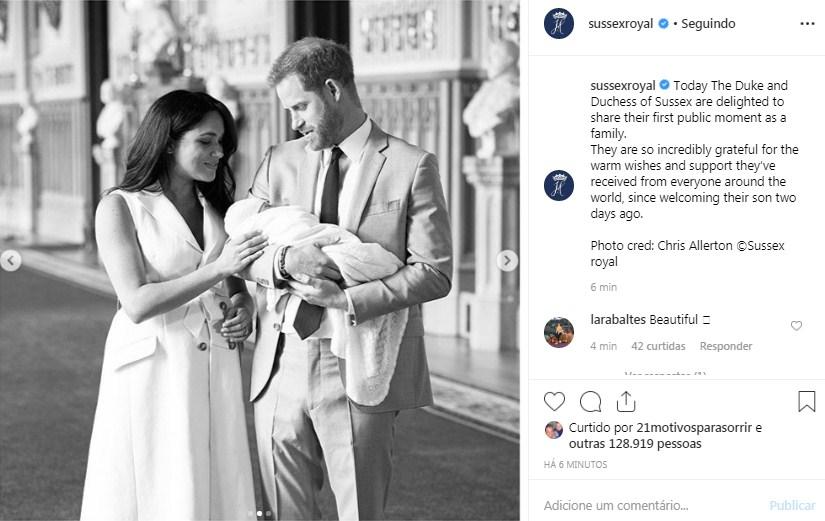Image resolution: width=825 pixels, height=521 pixels.
Task: Open the three-dot more options menu
Action: point(806,23)
